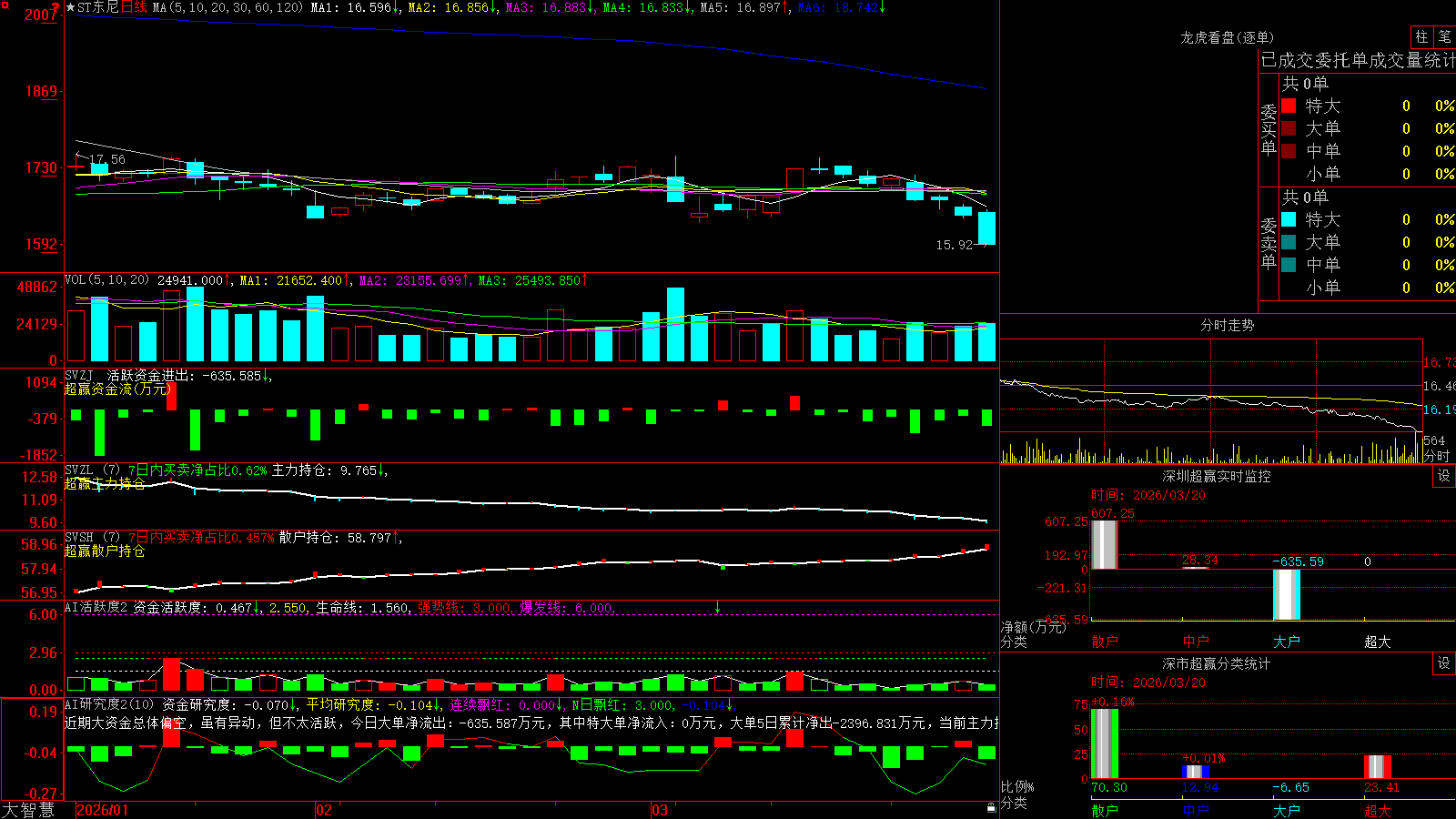
Task: Click the lock icon beside the date axis
Action: pyautogui.click(x=991, y=808)
